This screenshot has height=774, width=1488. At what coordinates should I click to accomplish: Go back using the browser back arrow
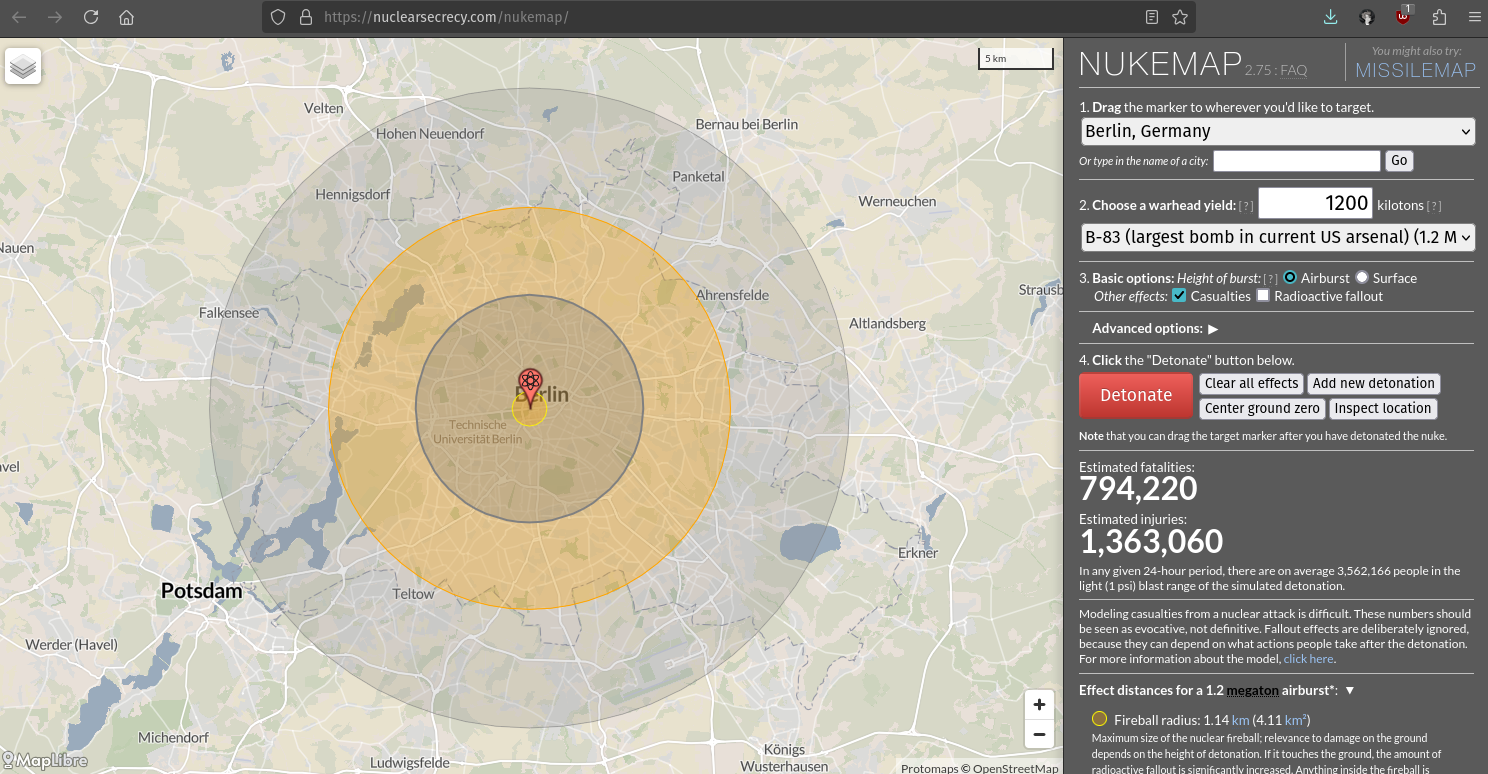click(x=19, y=17)
